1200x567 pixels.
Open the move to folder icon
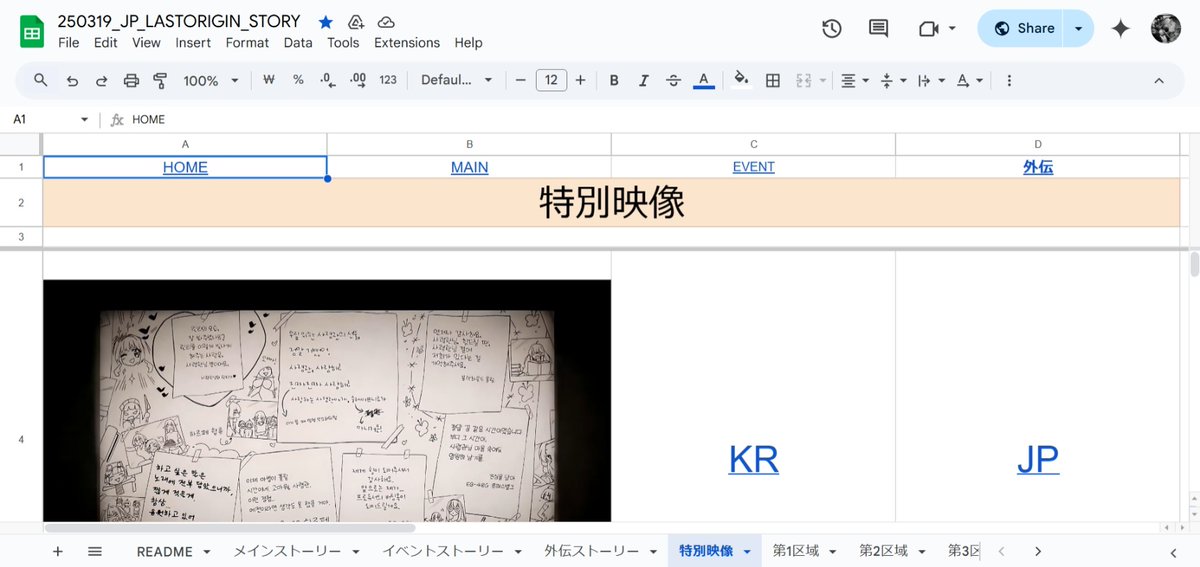tap(356, 22)
